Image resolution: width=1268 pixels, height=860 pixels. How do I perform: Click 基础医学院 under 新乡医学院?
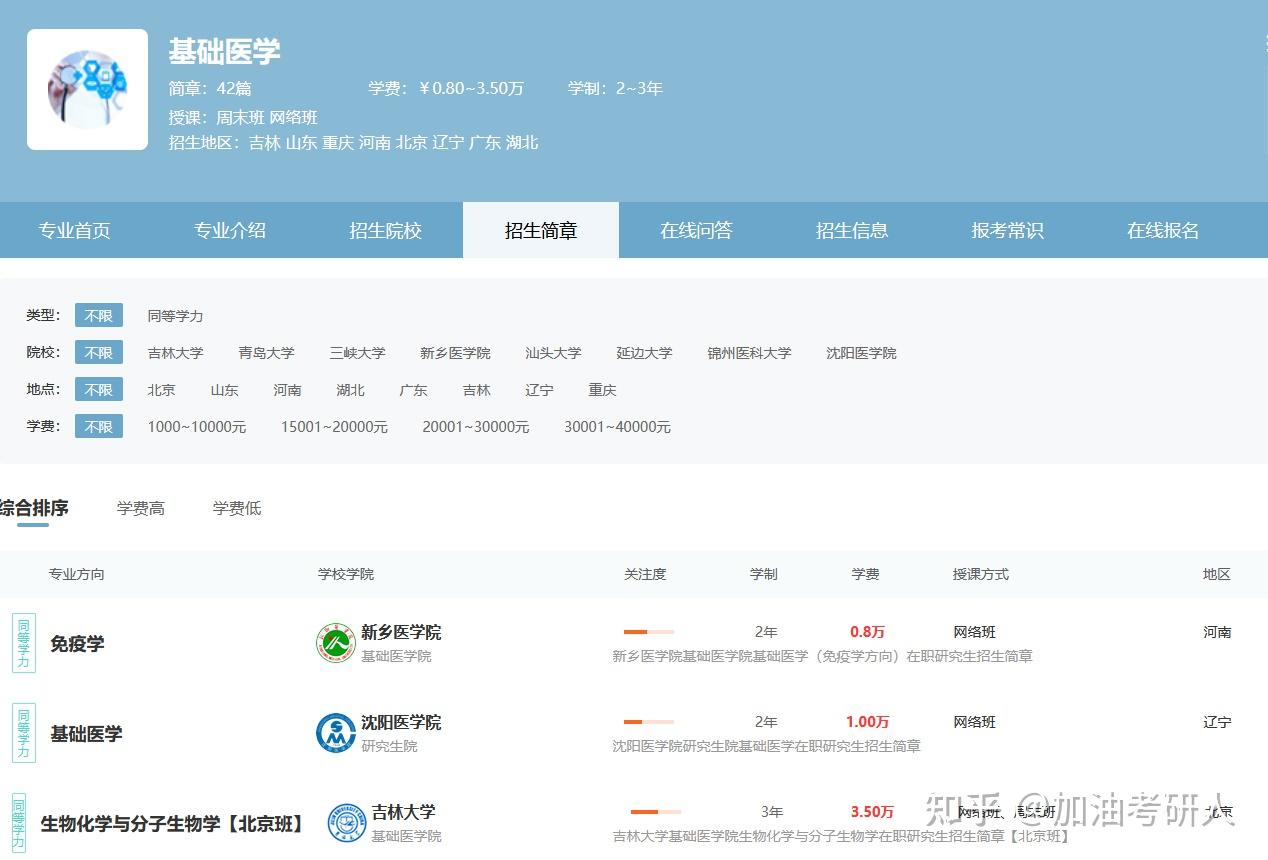(396, 656)
